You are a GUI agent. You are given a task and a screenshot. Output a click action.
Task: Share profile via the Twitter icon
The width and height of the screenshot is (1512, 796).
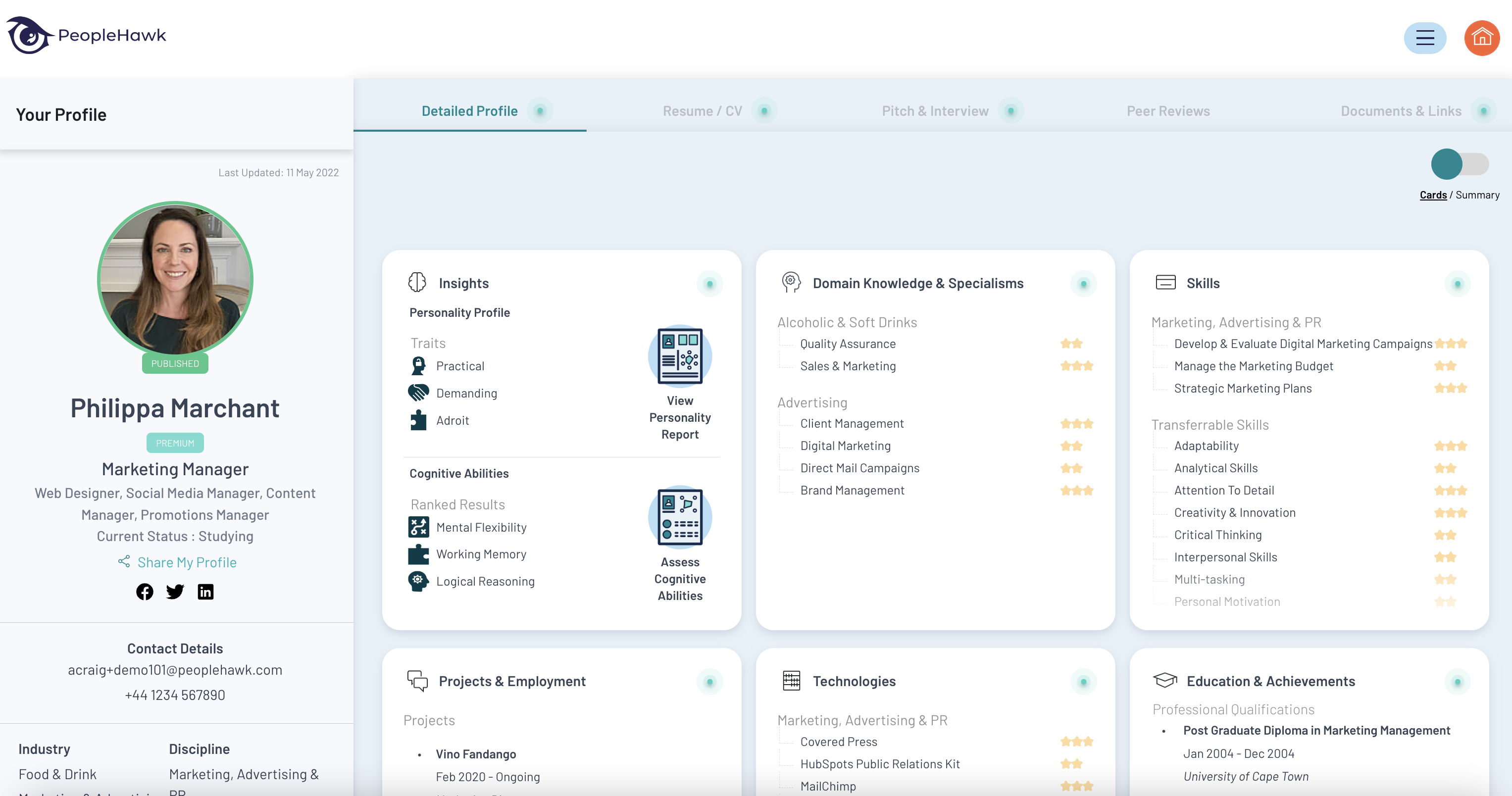175,591
